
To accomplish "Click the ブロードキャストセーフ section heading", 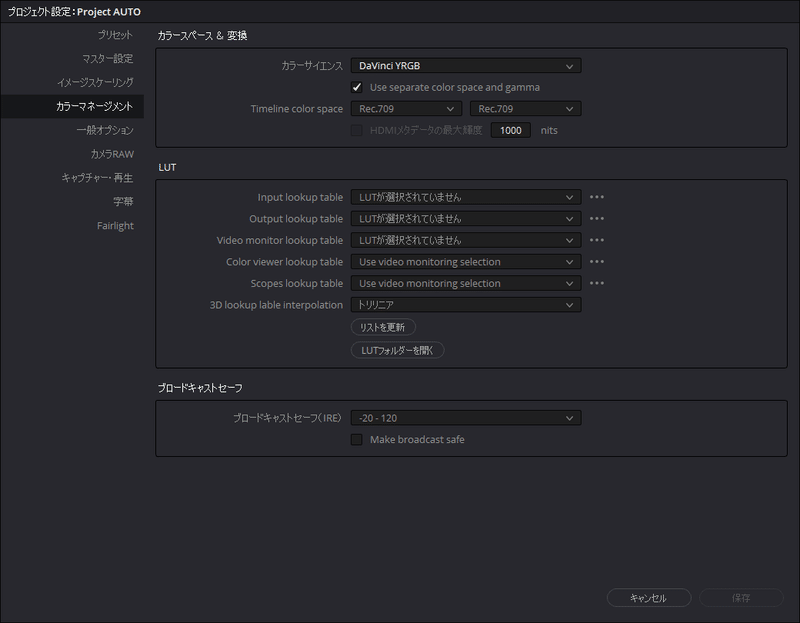I will [x=200, y=388].
